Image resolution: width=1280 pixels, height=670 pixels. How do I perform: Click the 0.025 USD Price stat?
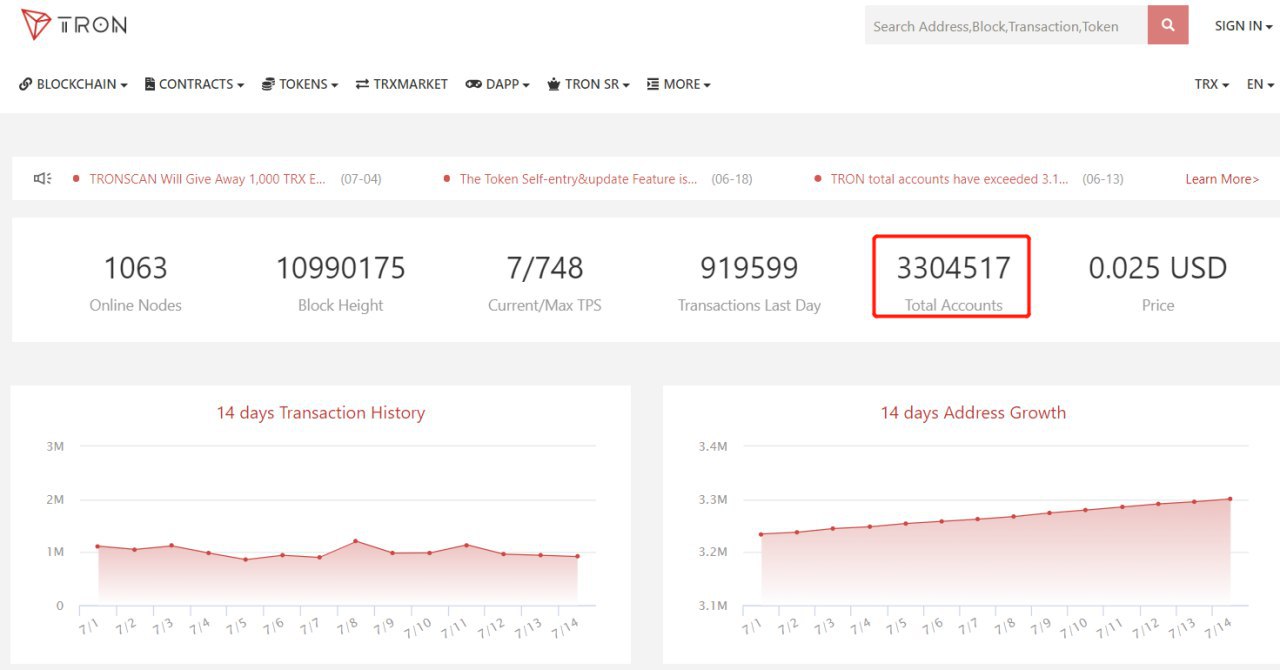[1158, 283]
